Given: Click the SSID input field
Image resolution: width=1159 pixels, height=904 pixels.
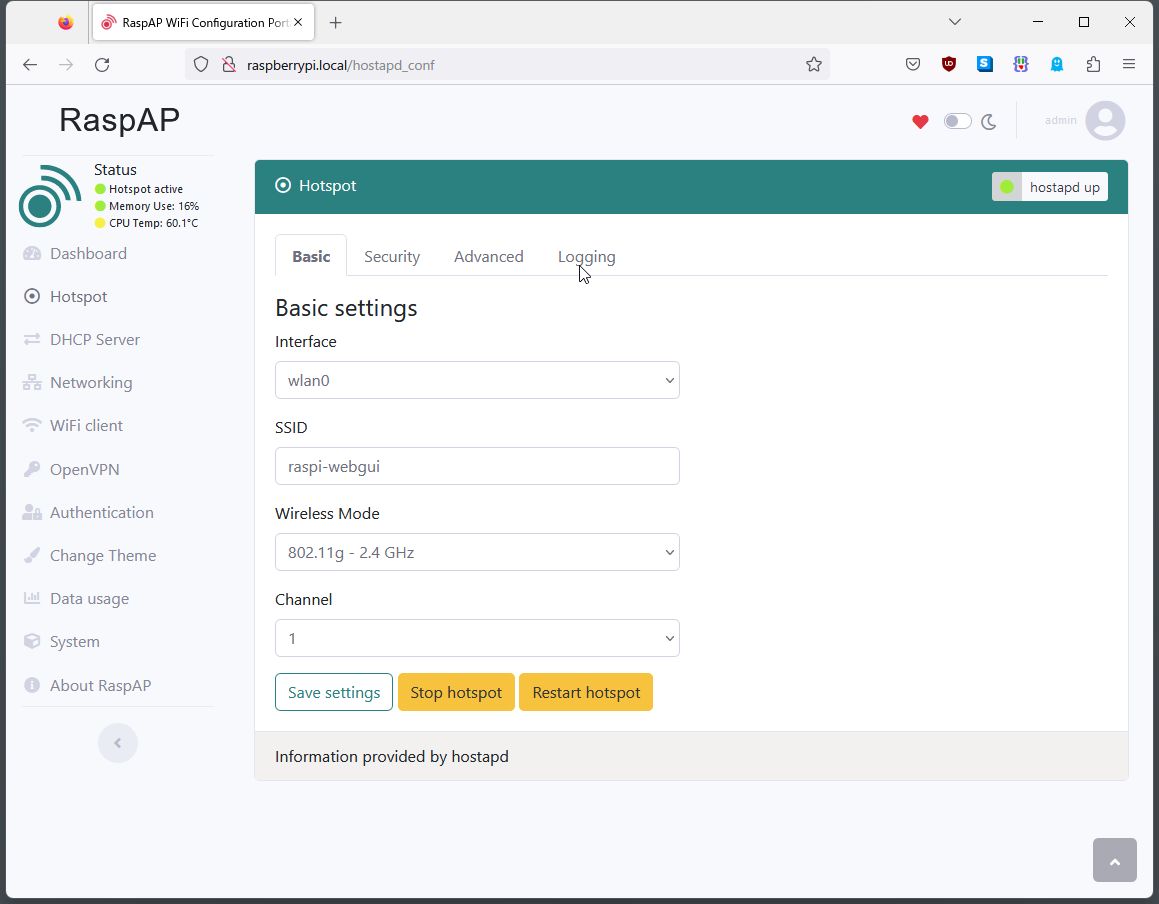Looking at the screenshot, I should click(x=477, y=466).
